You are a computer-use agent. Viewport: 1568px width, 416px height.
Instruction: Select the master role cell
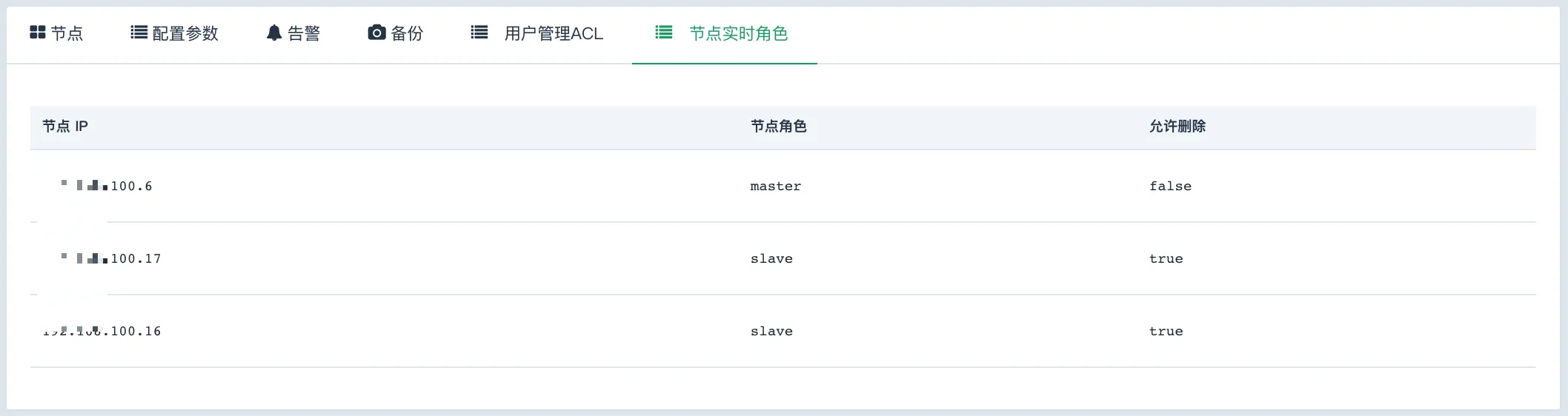pos(775,187)
